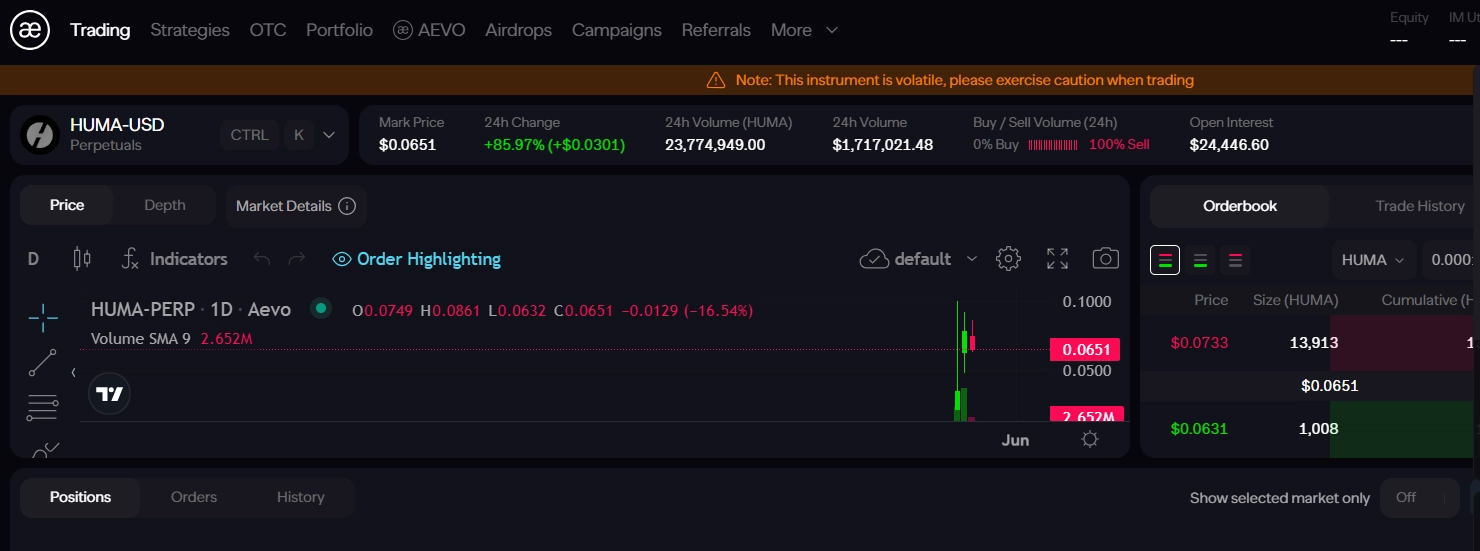Open chart settings gear

(x=1008, y=259)
